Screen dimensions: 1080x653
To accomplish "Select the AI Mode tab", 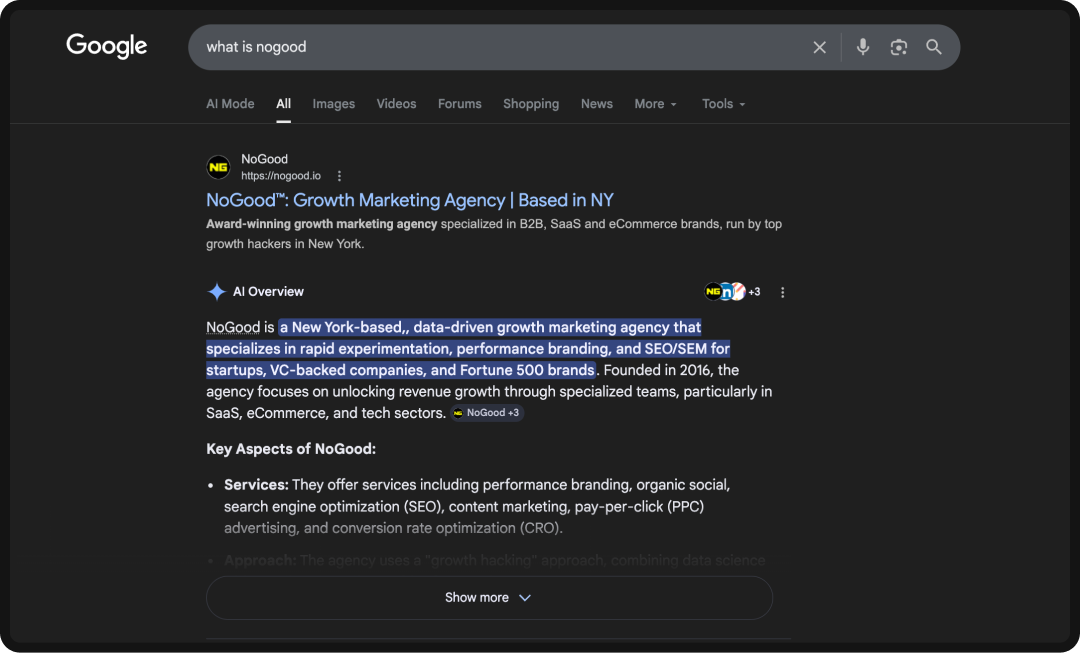I will (230, 103).
